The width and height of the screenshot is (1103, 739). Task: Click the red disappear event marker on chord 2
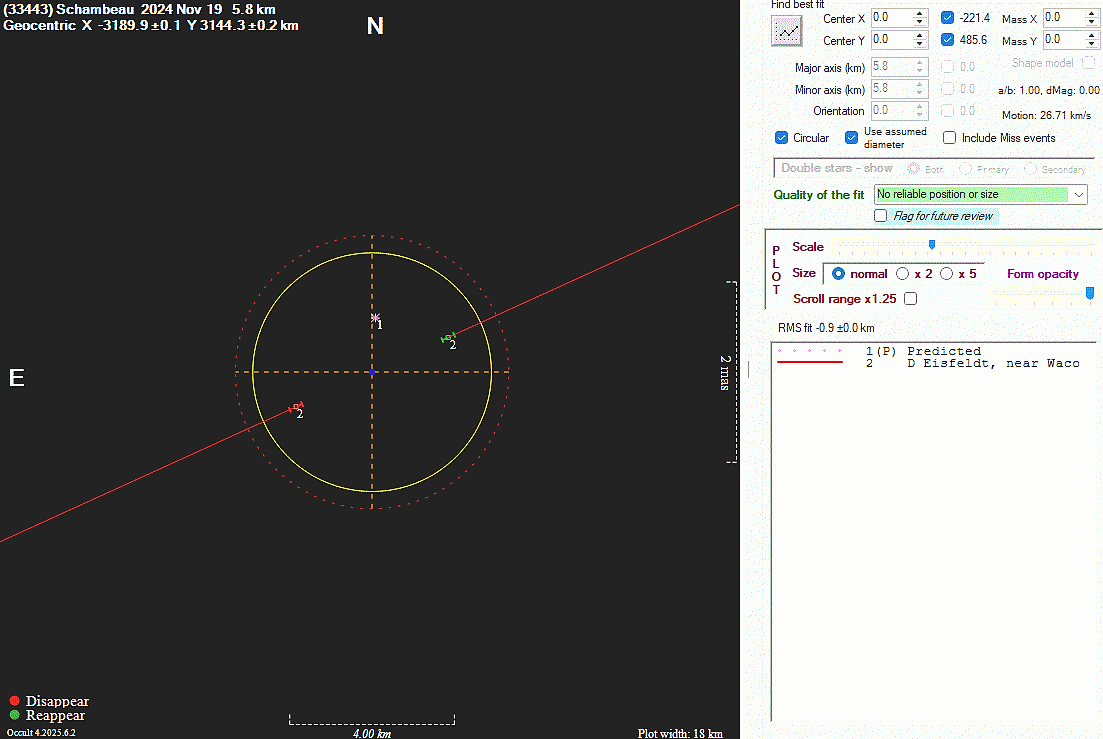(x=296, y=407)
